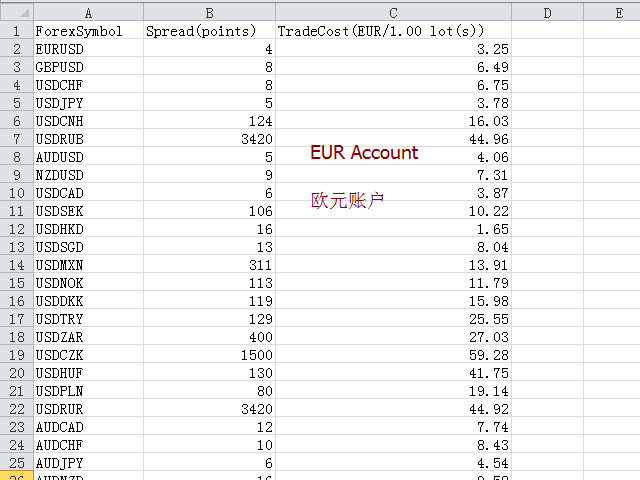Select the USDCNH cell
The width and height of the screenshot is (640, 480).
pyautogui.click(x=89, y=121)
